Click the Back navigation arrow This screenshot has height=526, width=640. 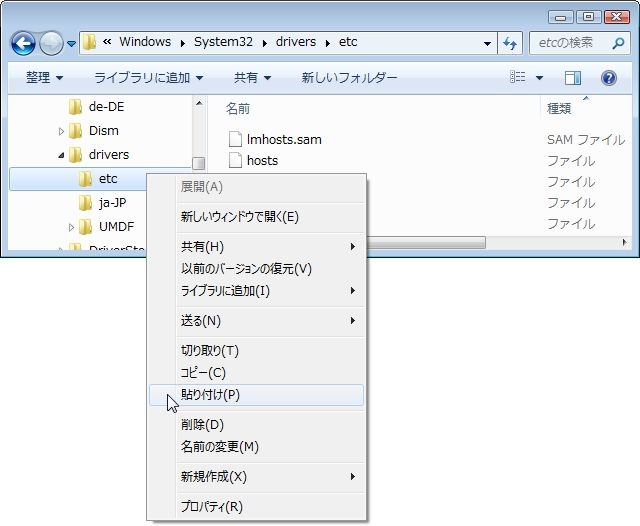(x=23, y=43)
